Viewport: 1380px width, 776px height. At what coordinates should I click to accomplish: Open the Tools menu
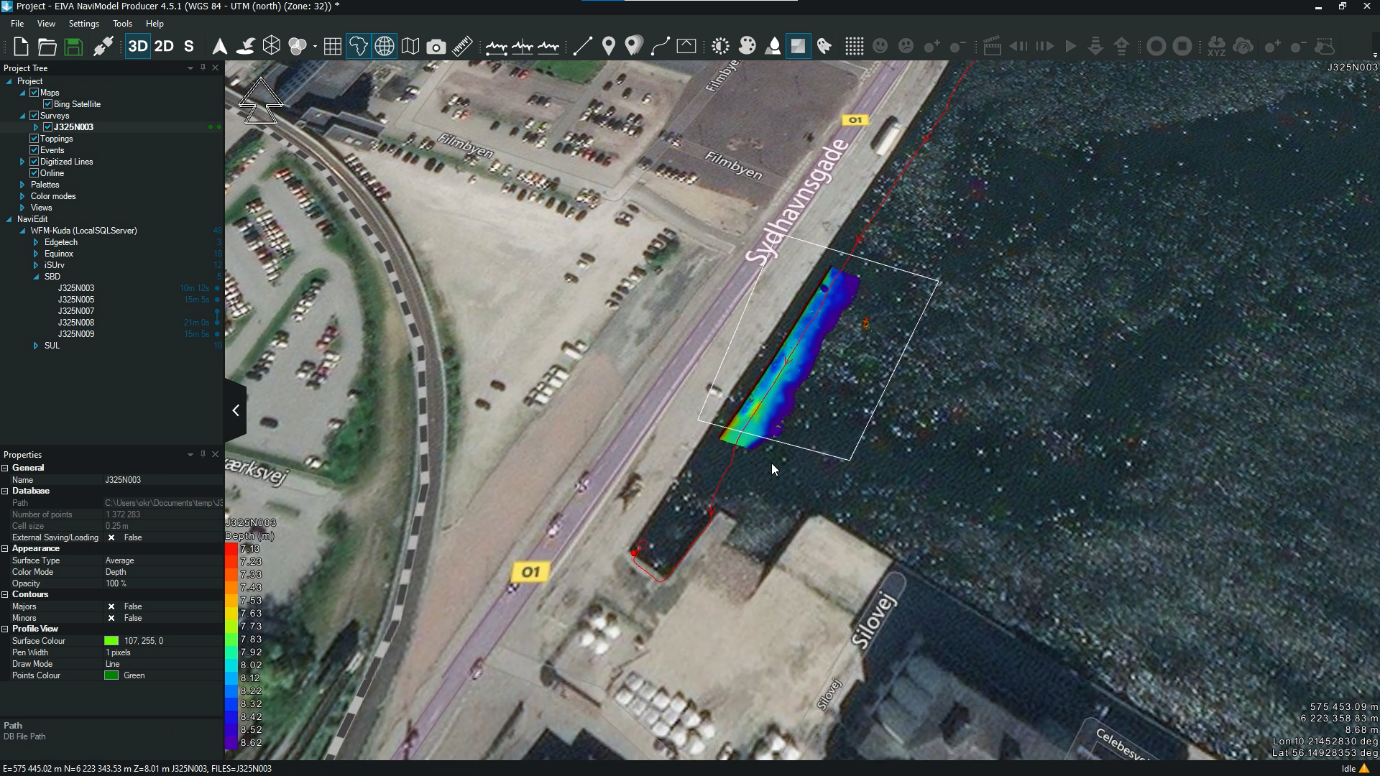tap(122, 23)
